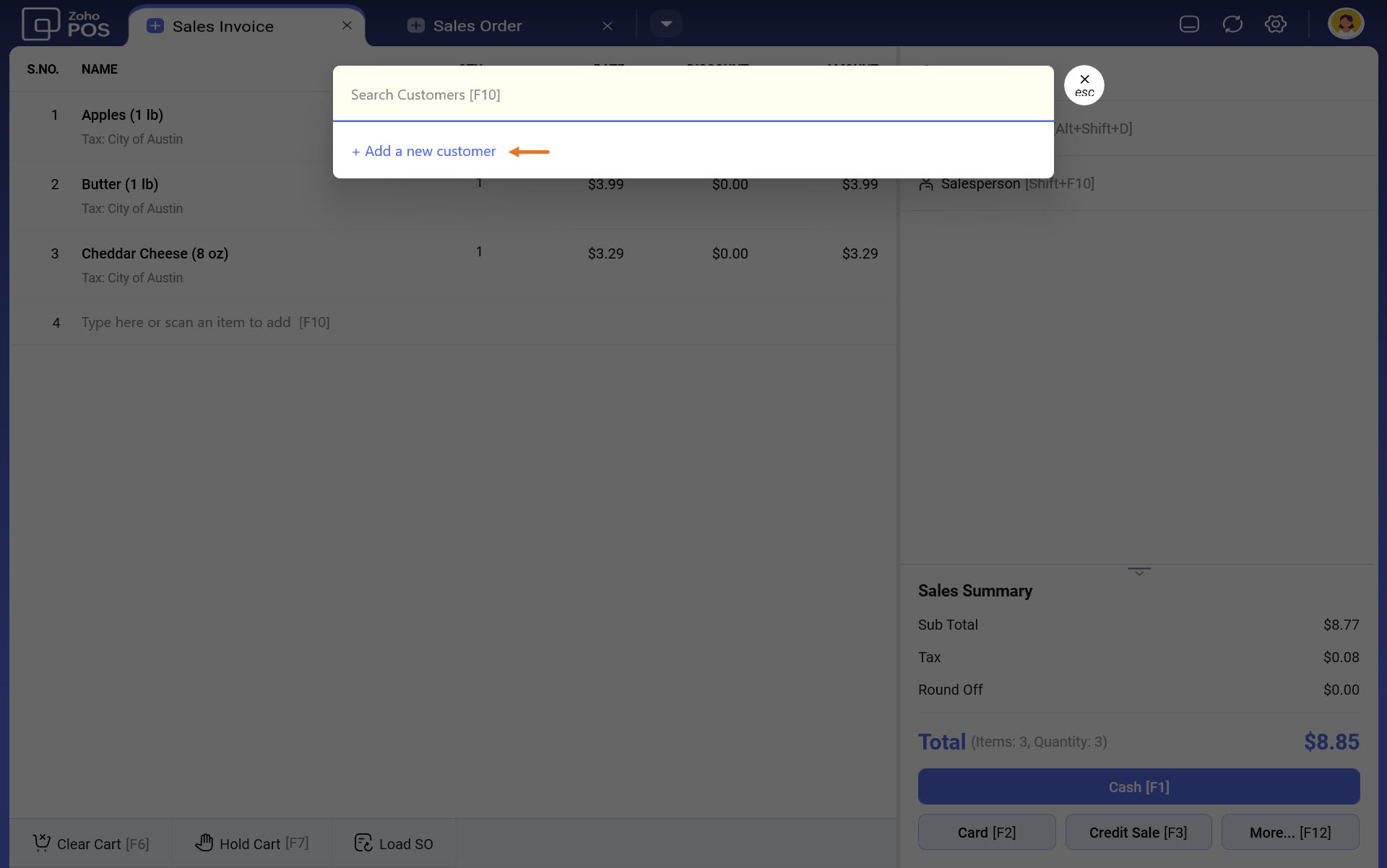Viewport: 1387px width, 868px height.
Task: Click the sync refresh icon in header
Action: [1232, 25]
